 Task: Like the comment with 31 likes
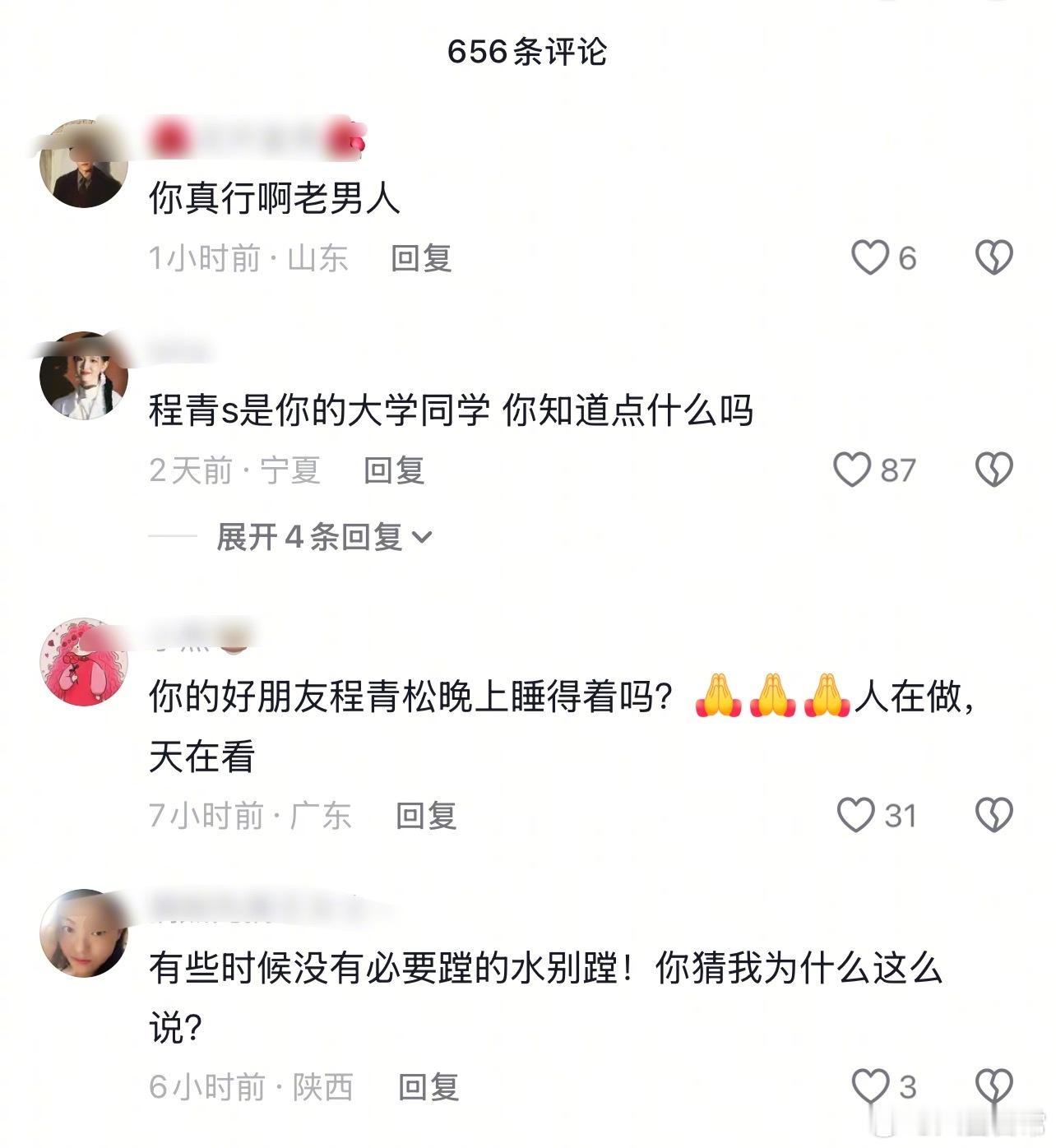(855, 815)
